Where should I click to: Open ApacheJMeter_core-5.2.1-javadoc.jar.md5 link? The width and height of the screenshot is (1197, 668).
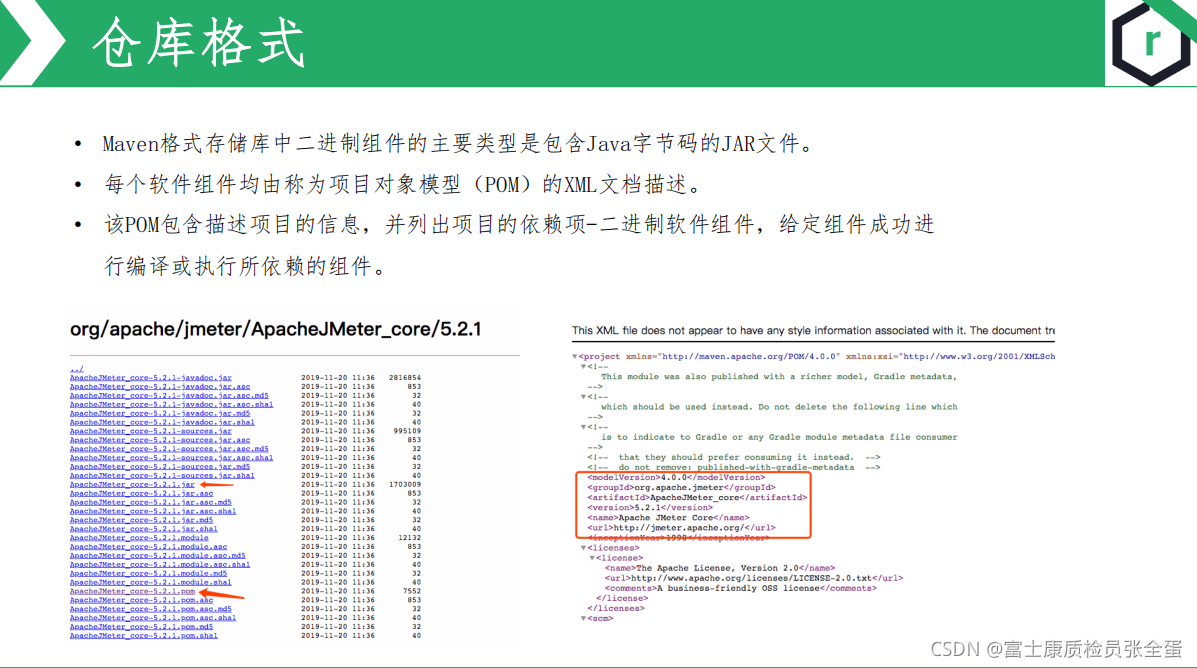(160, 413)
